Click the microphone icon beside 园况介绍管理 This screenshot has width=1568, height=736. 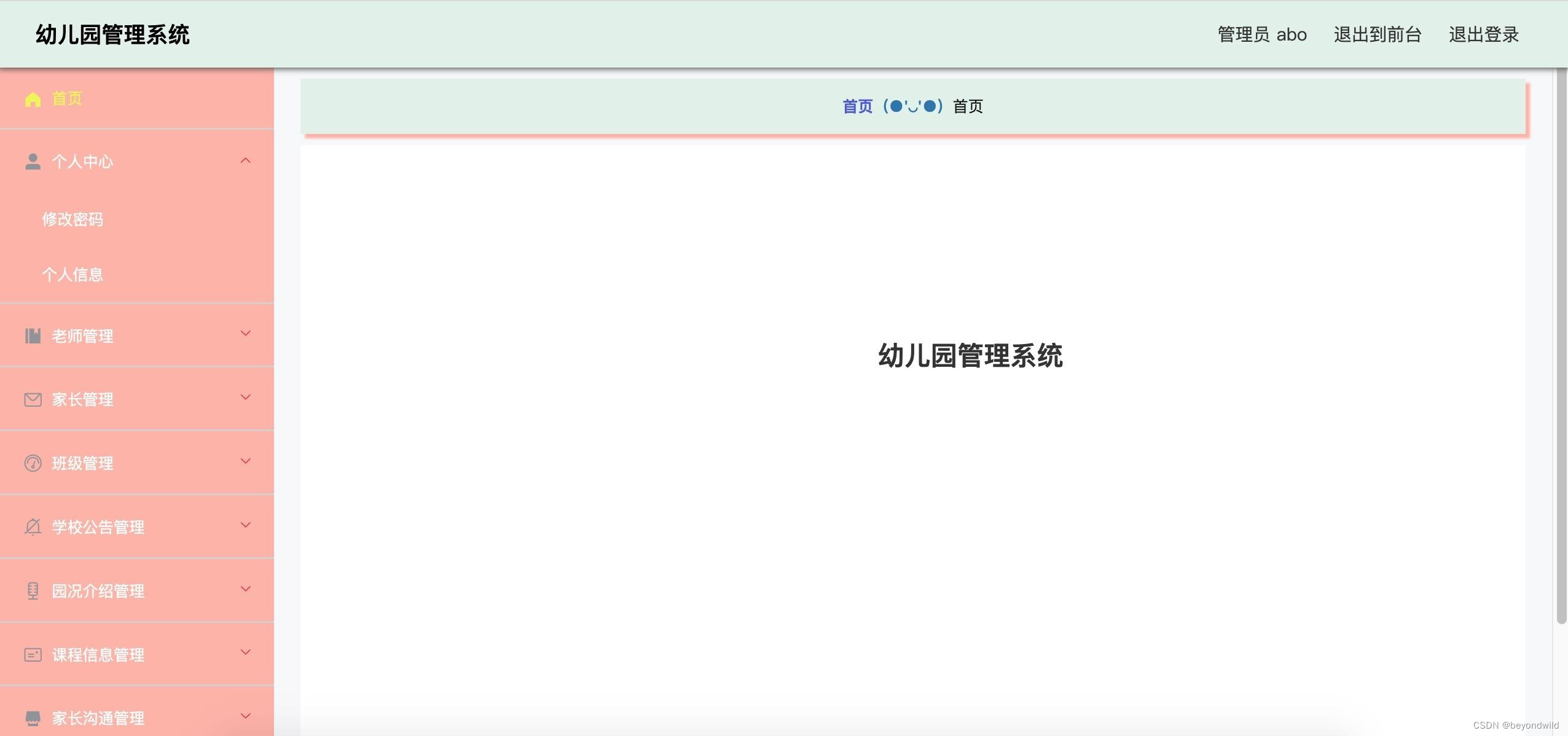click(33, 590)
